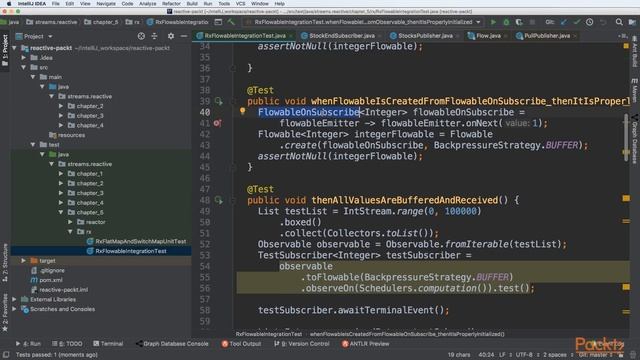The image size is (640, 360).
Task: Open the Terminal tool window
Action: pos(108,344)
